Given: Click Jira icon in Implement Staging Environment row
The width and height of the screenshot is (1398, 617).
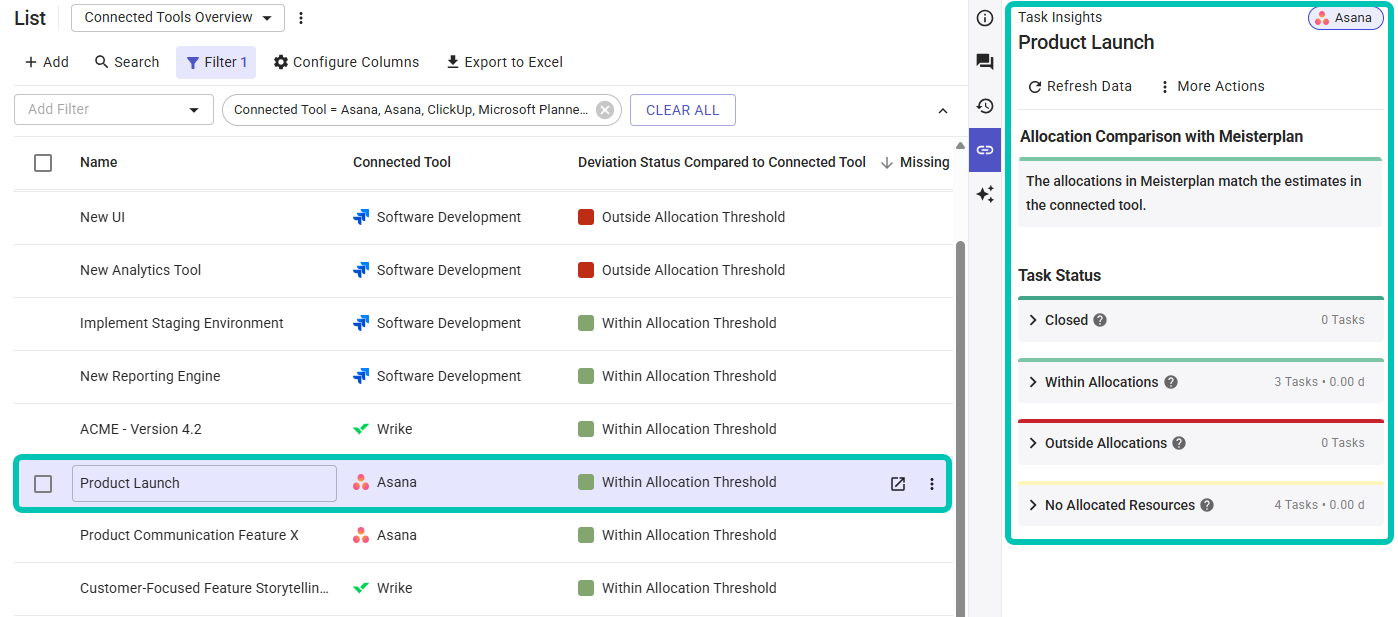Looking at the screenshot, I should click(361, 323).
